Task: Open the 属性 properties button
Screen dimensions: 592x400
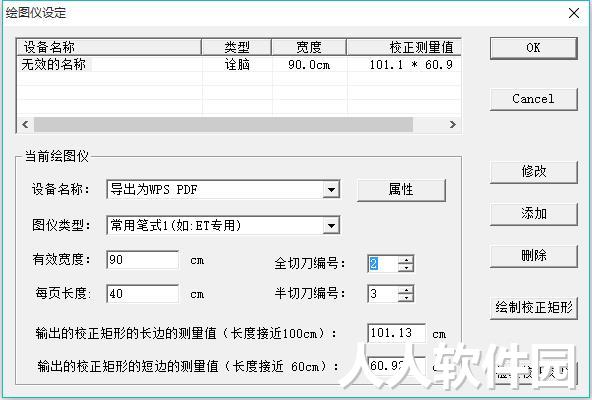Action: click(x=401, y=190)
